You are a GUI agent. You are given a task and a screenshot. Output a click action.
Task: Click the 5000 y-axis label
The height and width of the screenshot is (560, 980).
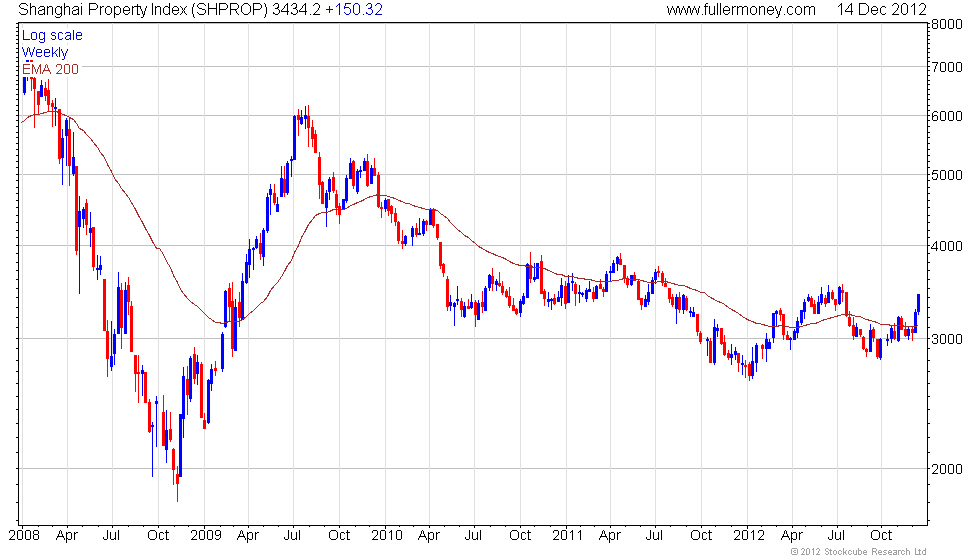coord(946,175)
